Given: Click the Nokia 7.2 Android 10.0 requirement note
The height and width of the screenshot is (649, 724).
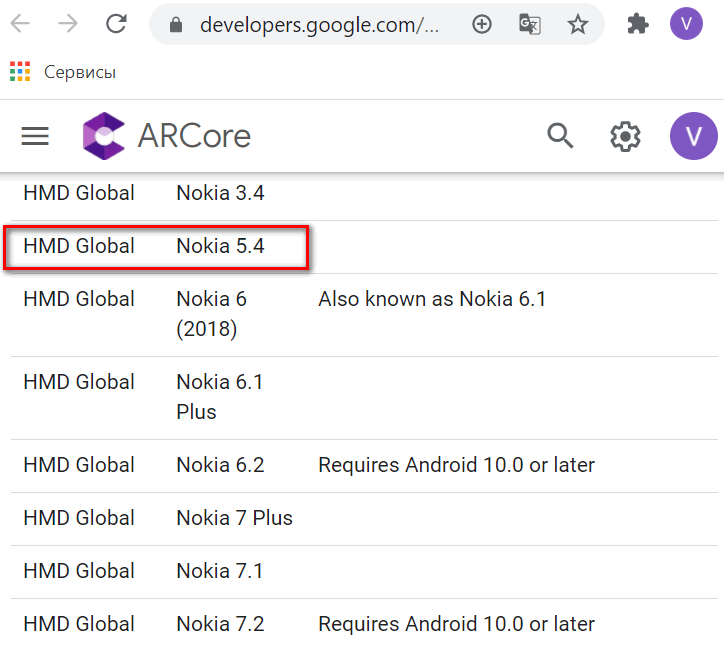Looking at the screenshot, I should click(x=456, y=624).
